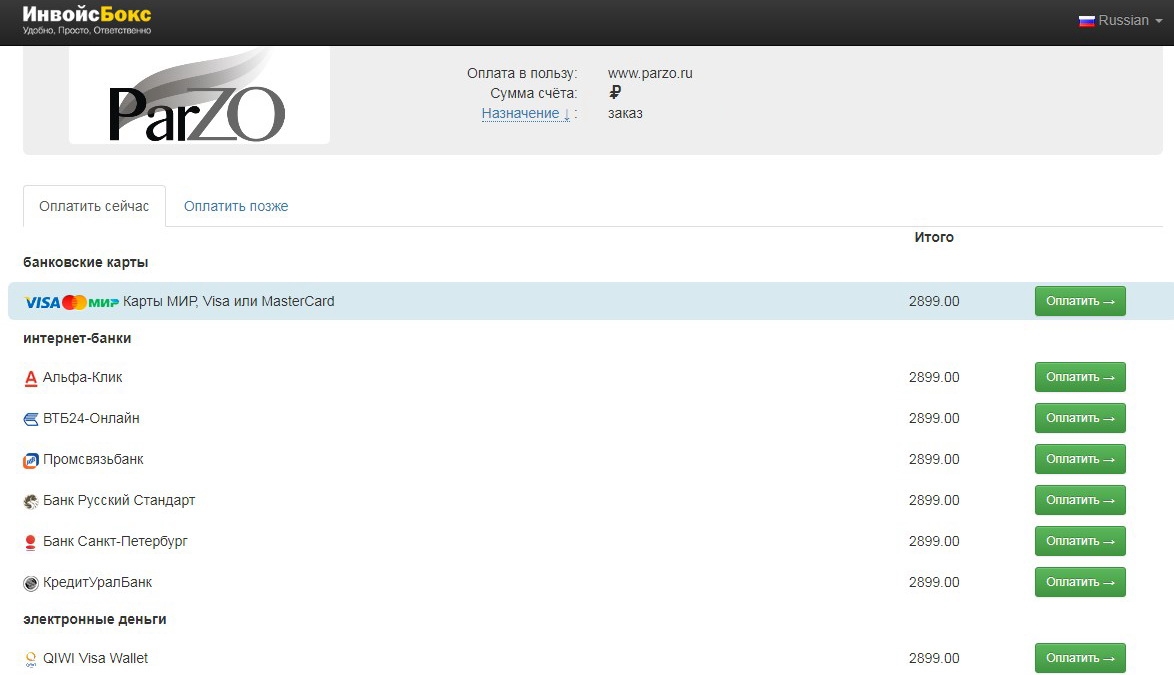This screenshot has width=1174, height=675.
Task: Click the Промсвязьбанк icon
Action: point(31,460)
